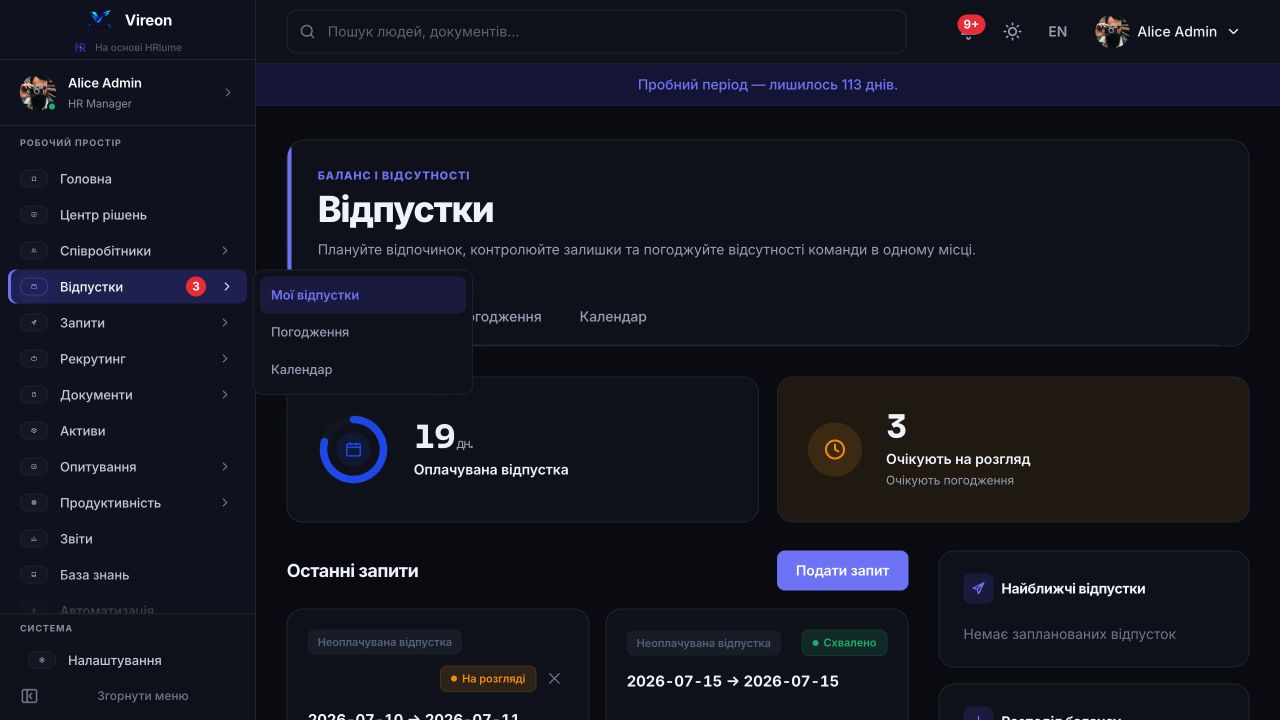The image size is (1280, 720).
Task: Click the Звіти sidebar icon
Action: coord(34,539)
